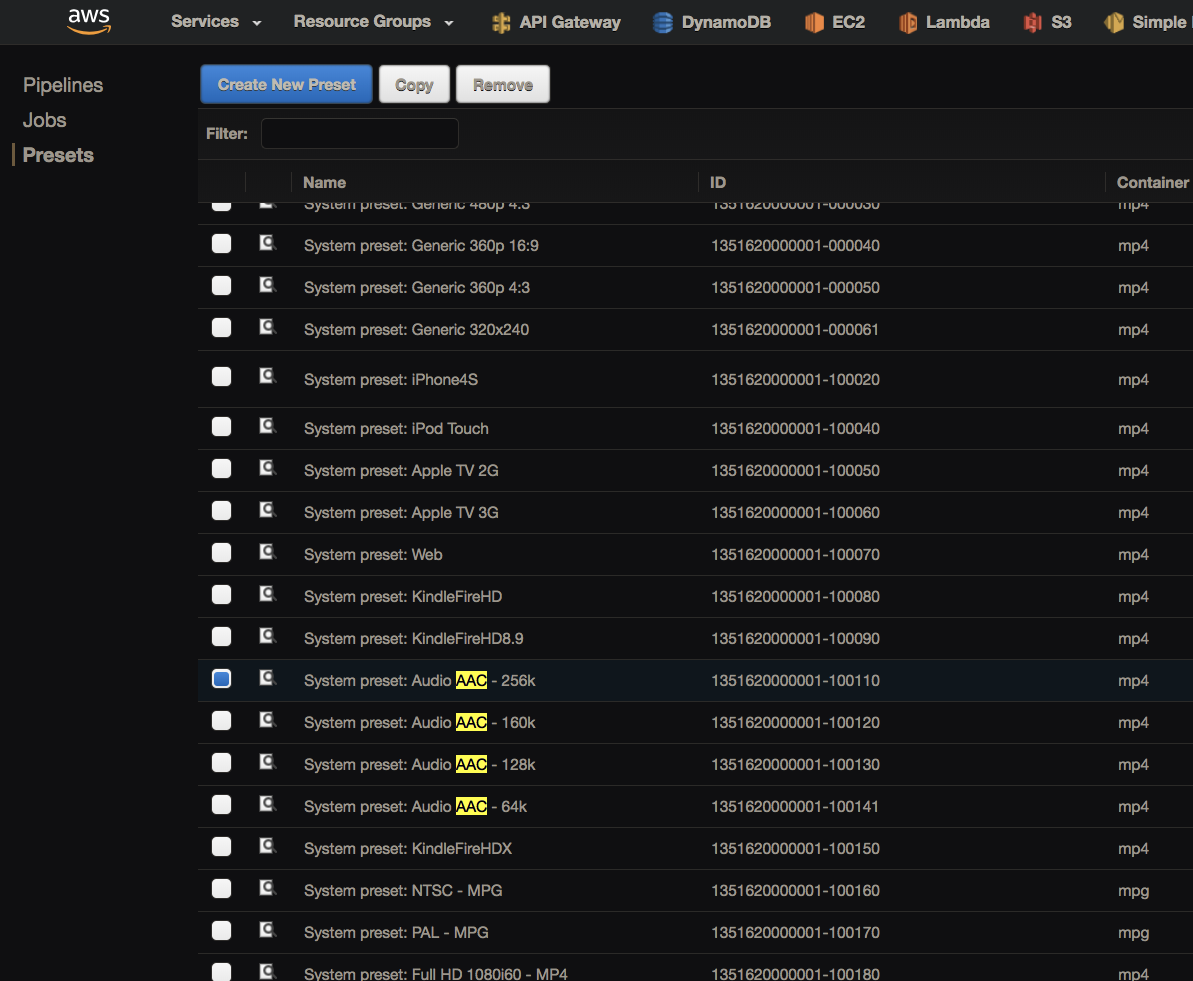View details icon for Audio AAC - 160k
1193x981 pixels.
point(267,720)
